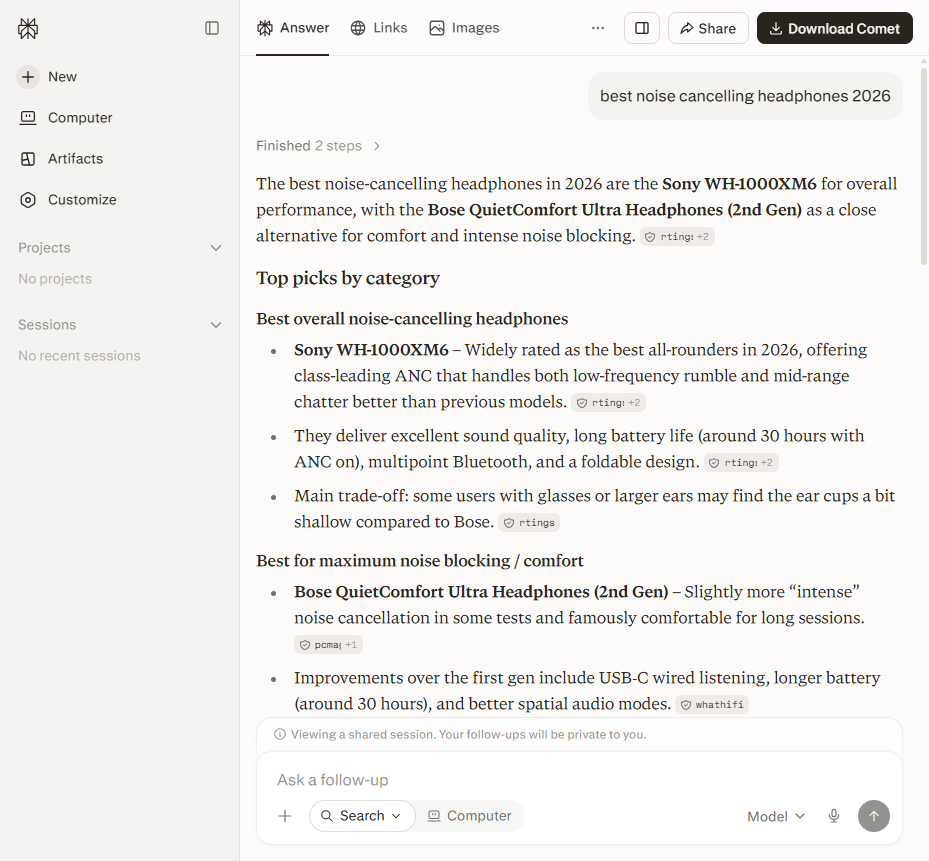Screen dimensions: 929x861
Task: Open the Model selector dropdown
Action: [x=776, y=817]
